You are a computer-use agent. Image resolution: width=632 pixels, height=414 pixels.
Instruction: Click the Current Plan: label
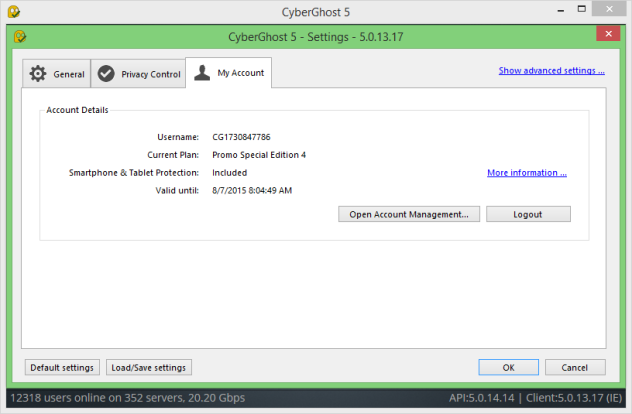click(x=173, y=155)
